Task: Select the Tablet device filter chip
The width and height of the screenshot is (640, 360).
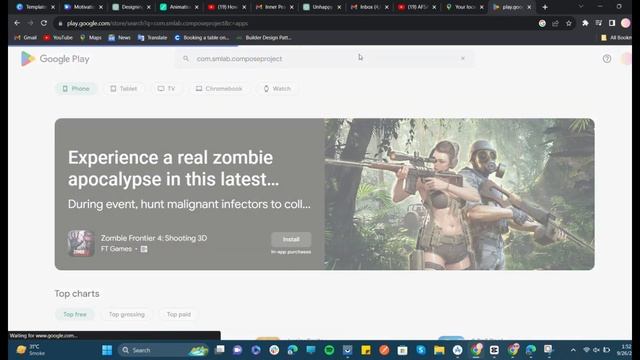Action: (x=123, y=89)
